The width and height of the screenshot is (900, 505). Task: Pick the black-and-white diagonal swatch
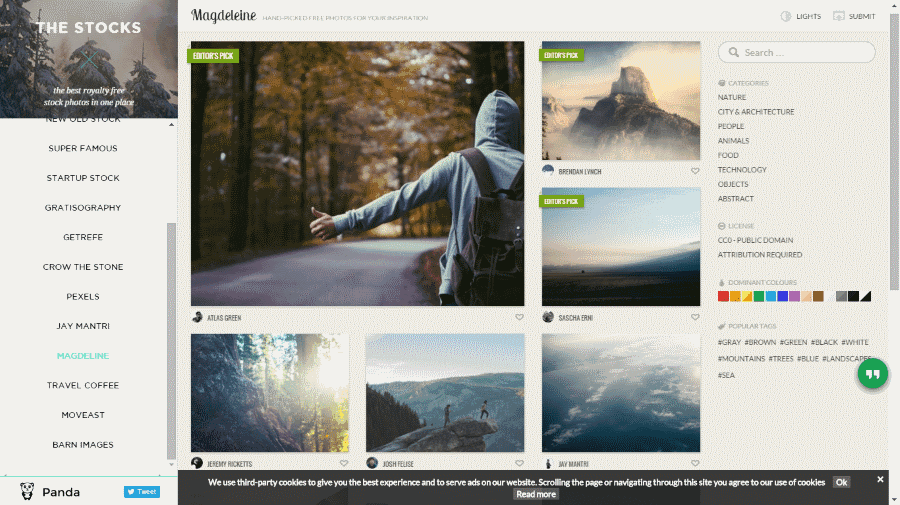tap(866, 296)
